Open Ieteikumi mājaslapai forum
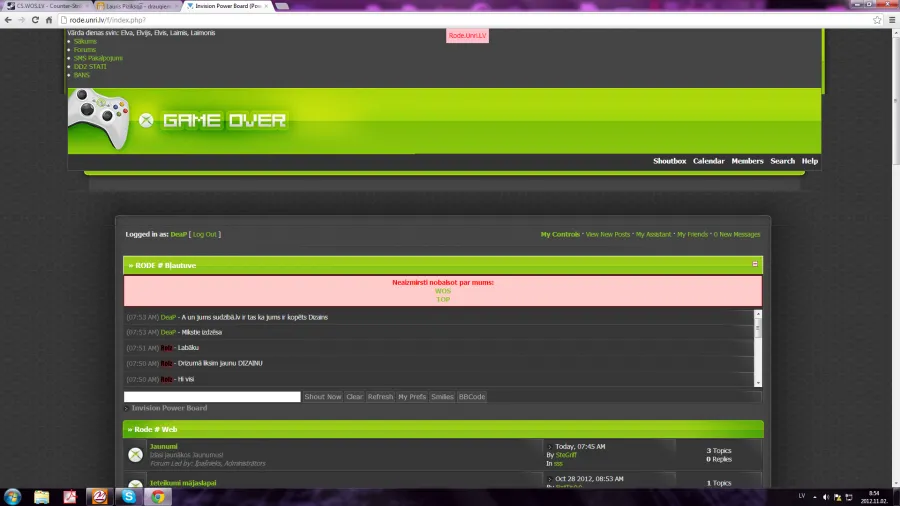The height and width of the screenshot is (506, 900). pyautogui.click(x=183, y=483)
